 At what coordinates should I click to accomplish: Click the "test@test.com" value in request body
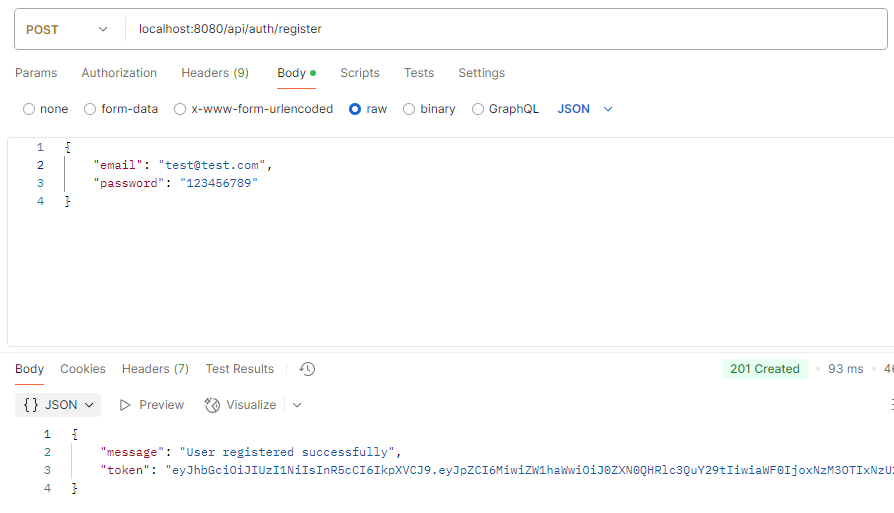212,165
